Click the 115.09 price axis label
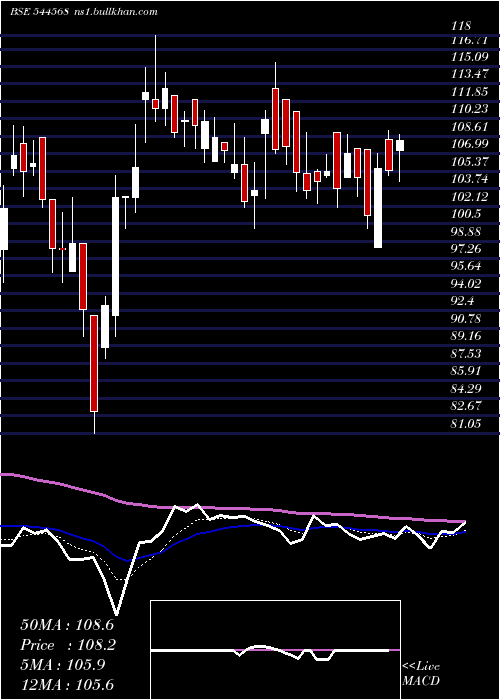The height and width of the screenshot is (700, 500). coord(469,57)
